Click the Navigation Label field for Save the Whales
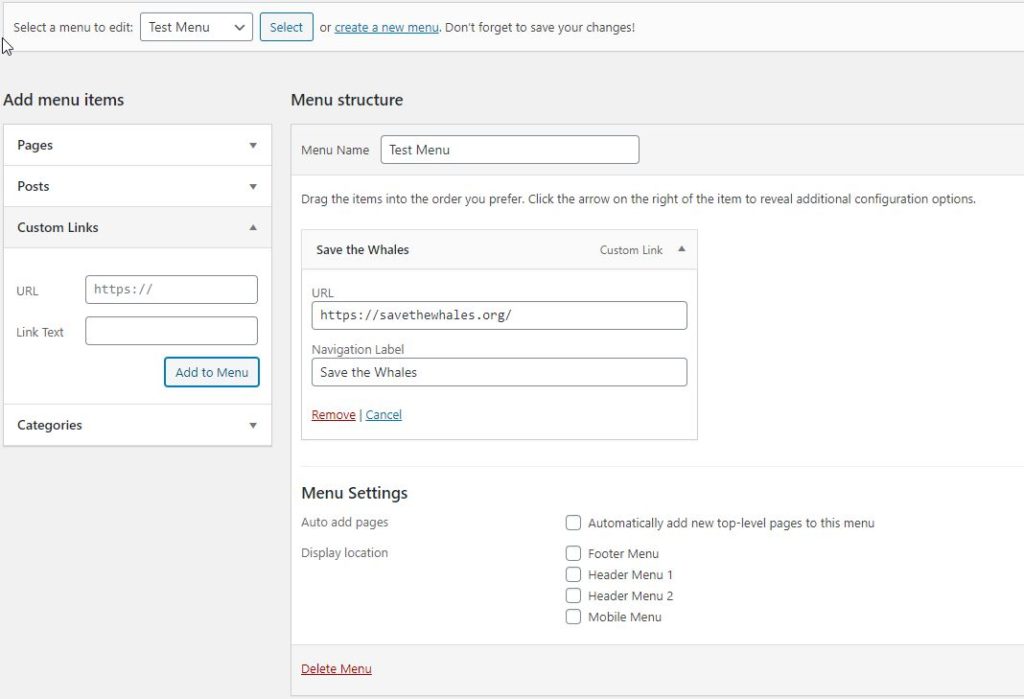 tap(498, 372)
